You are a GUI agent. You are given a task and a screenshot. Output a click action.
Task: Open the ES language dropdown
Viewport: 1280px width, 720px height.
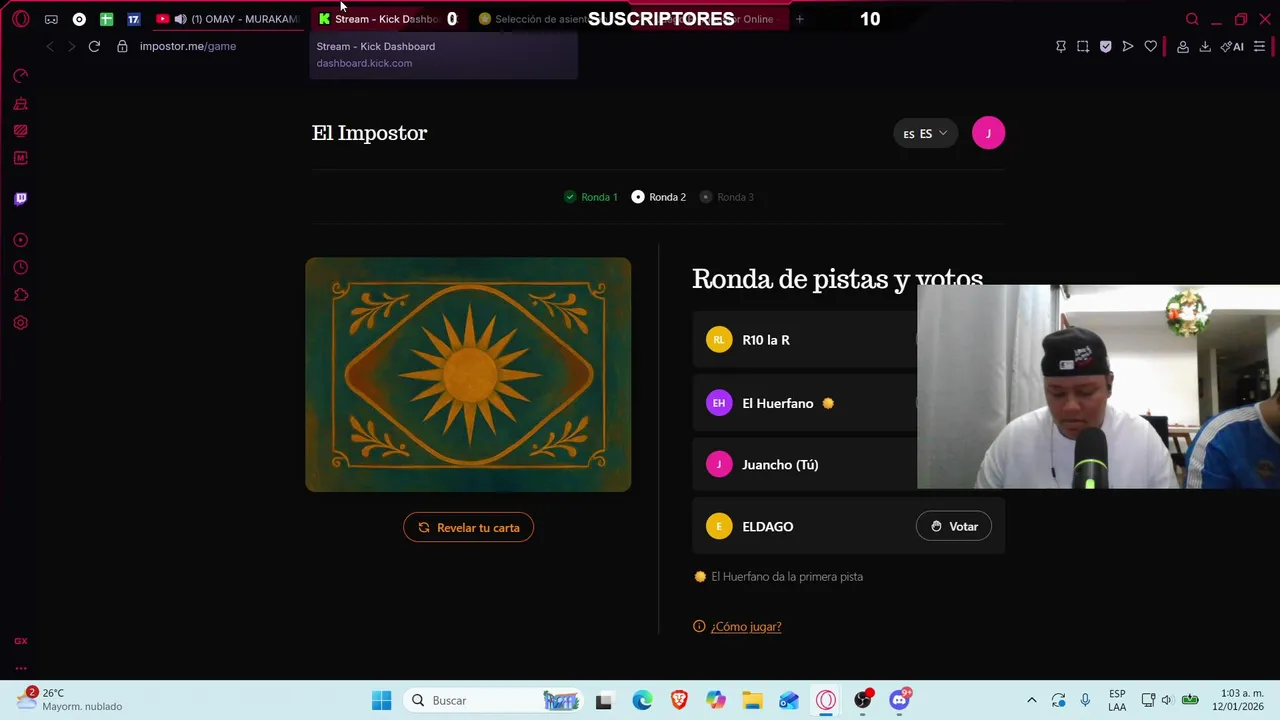(x=925, y=134)
